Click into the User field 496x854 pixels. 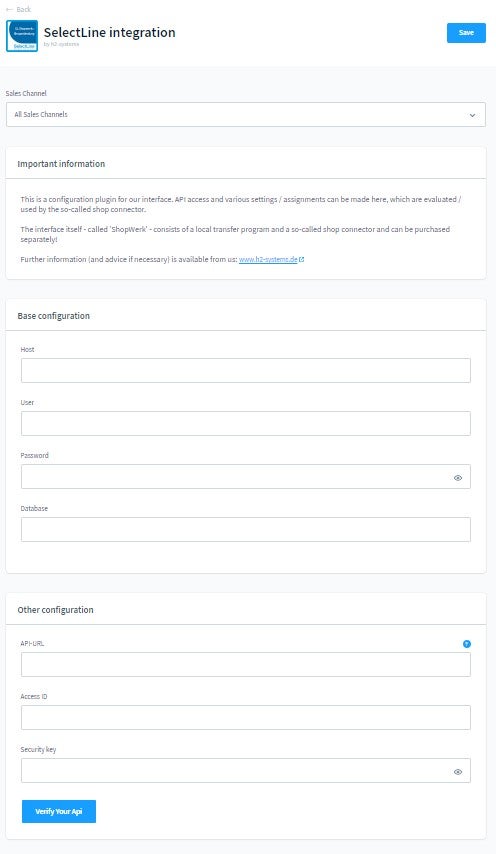point(246,423)
